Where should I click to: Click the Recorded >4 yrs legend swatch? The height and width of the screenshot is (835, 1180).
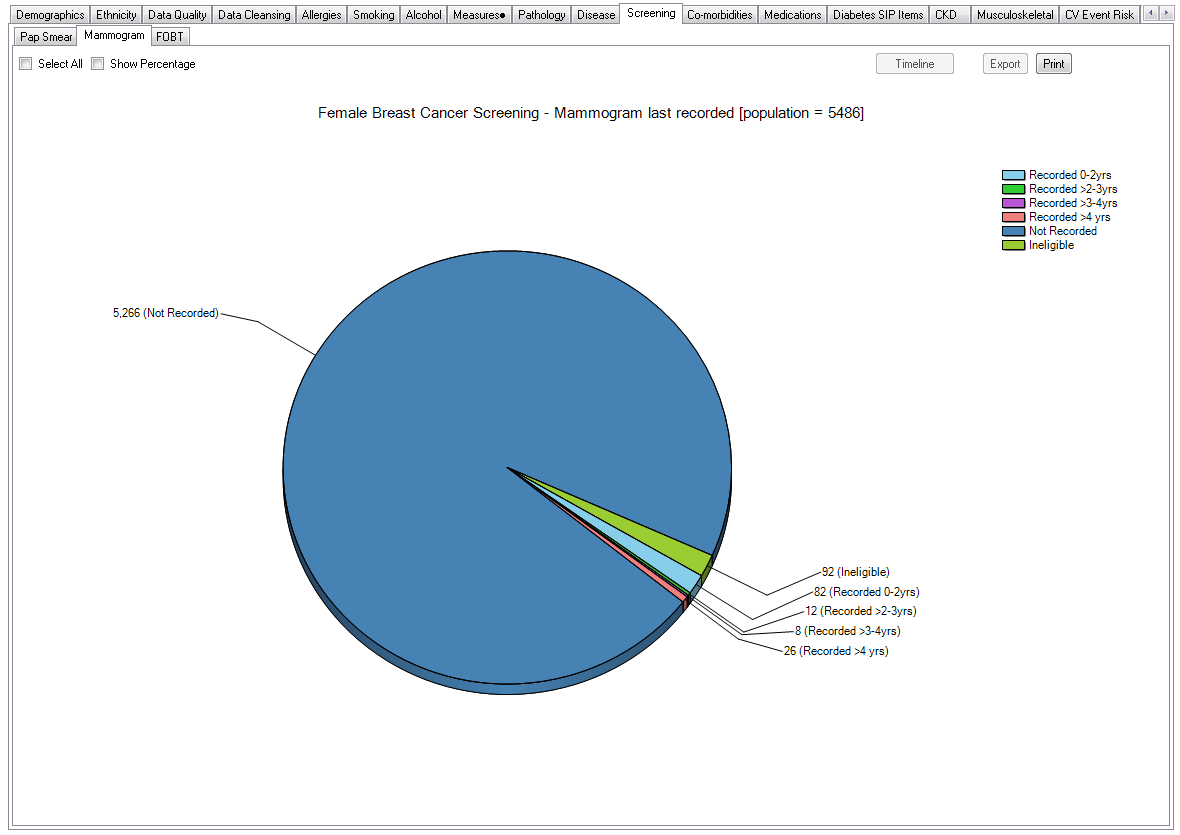(x=1013, y=217)
